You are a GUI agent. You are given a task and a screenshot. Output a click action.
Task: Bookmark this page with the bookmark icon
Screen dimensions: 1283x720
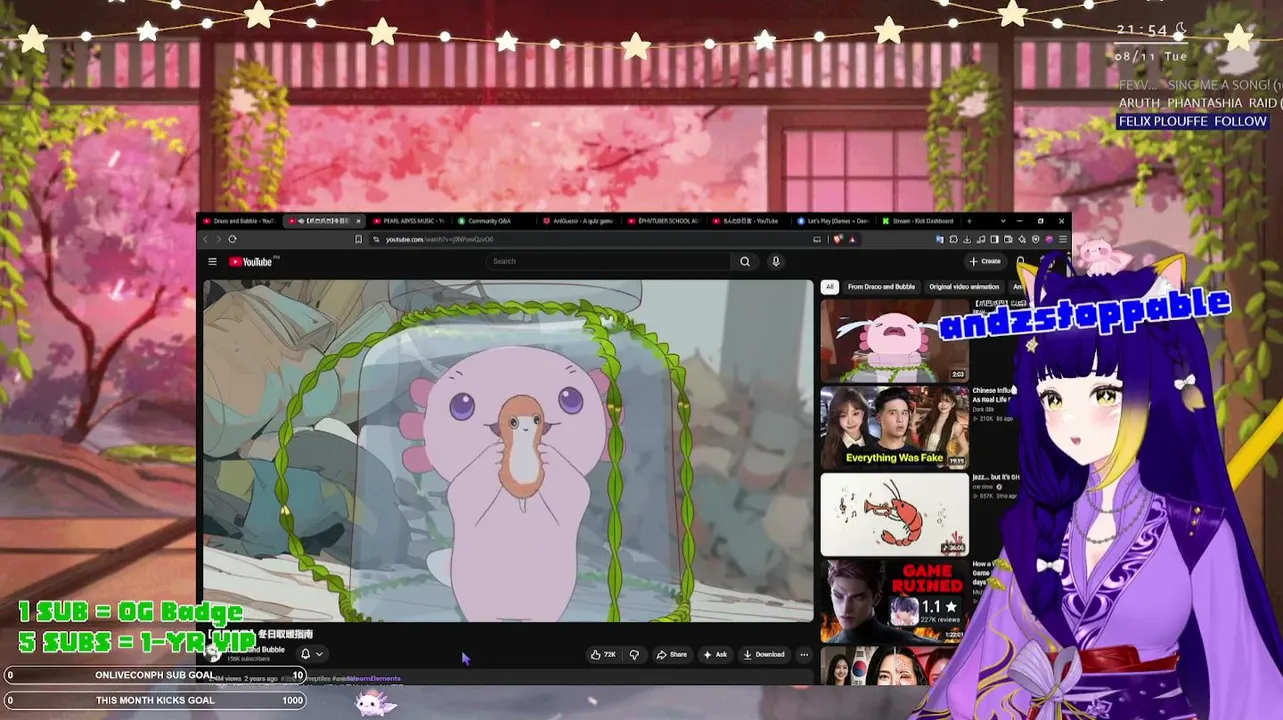pyautogui.click(x=358, y=239)
